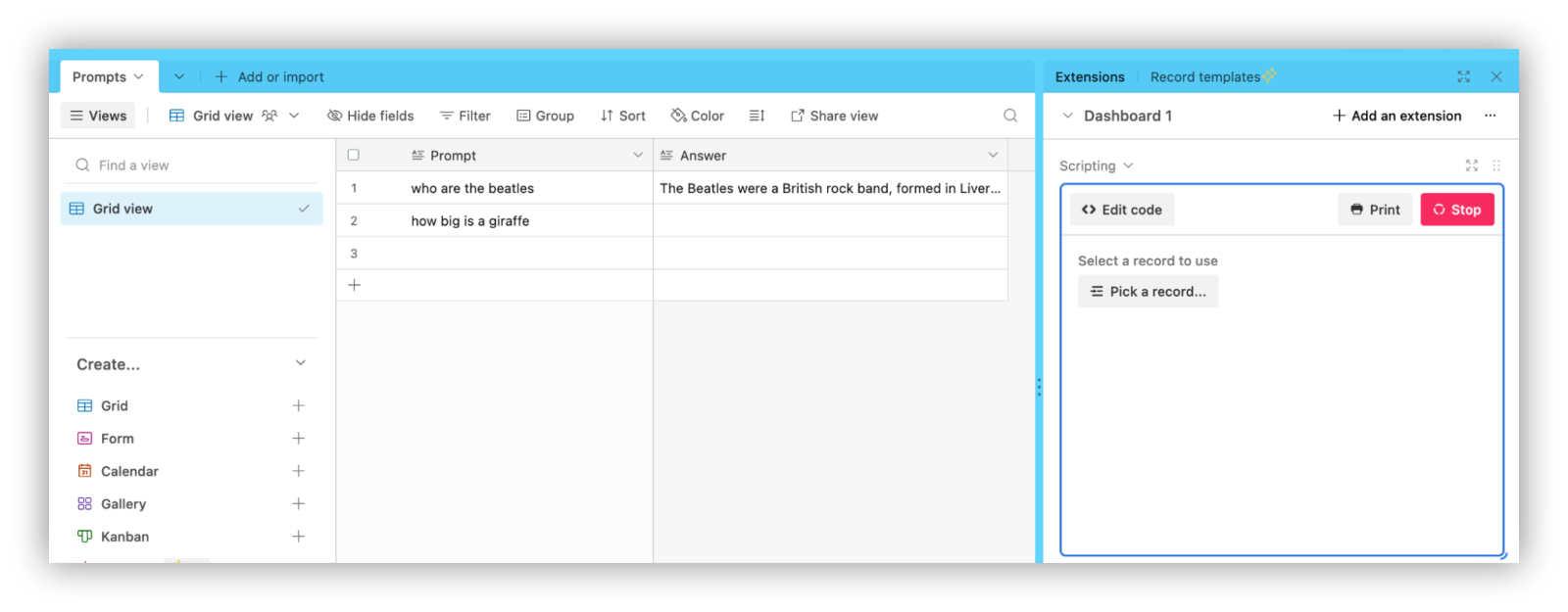
Task: Add a new row with the plus icon
Action: coord(355,285)
